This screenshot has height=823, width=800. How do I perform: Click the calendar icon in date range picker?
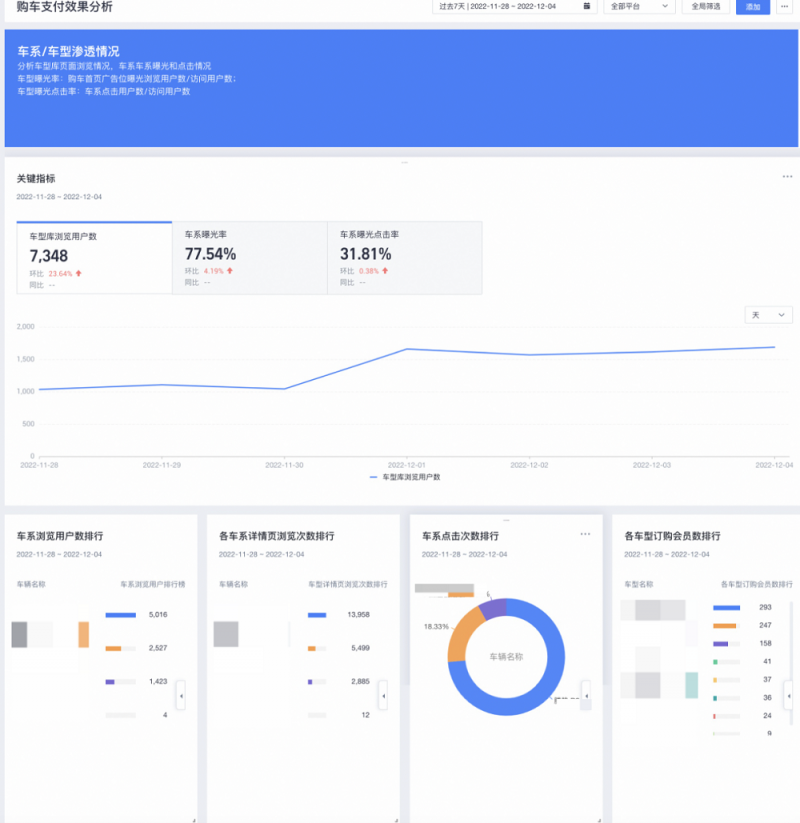tap(587, 6)
